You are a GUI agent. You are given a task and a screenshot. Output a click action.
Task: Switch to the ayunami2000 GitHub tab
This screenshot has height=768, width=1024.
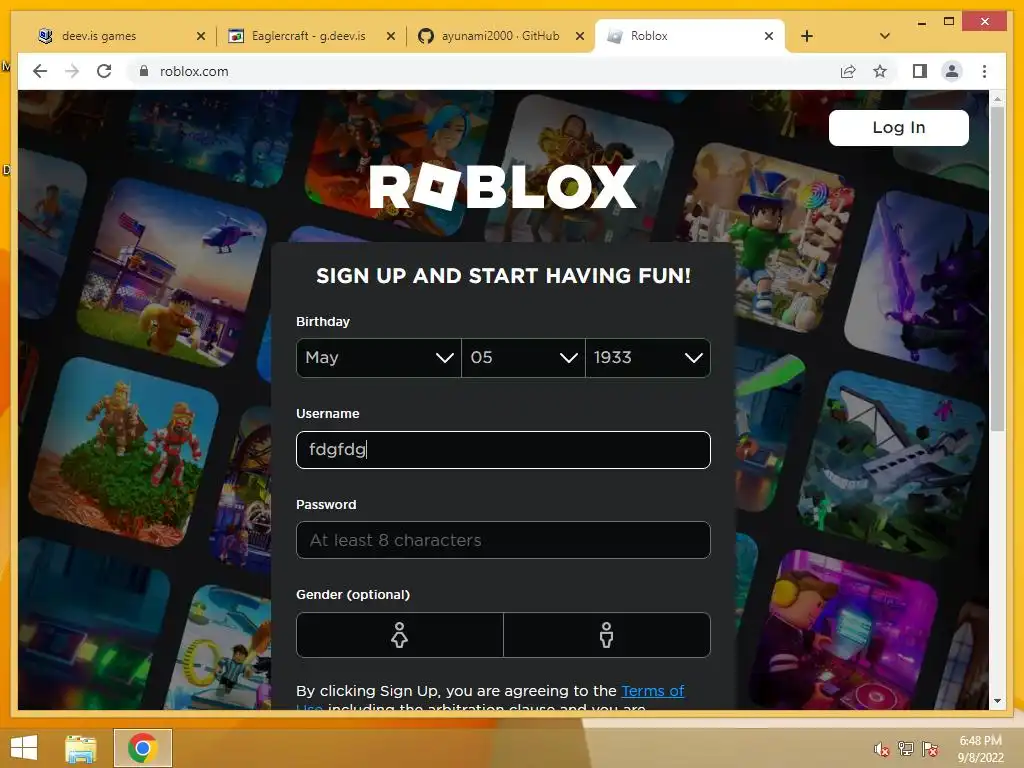pyautogui.click(x=500, y=36)
